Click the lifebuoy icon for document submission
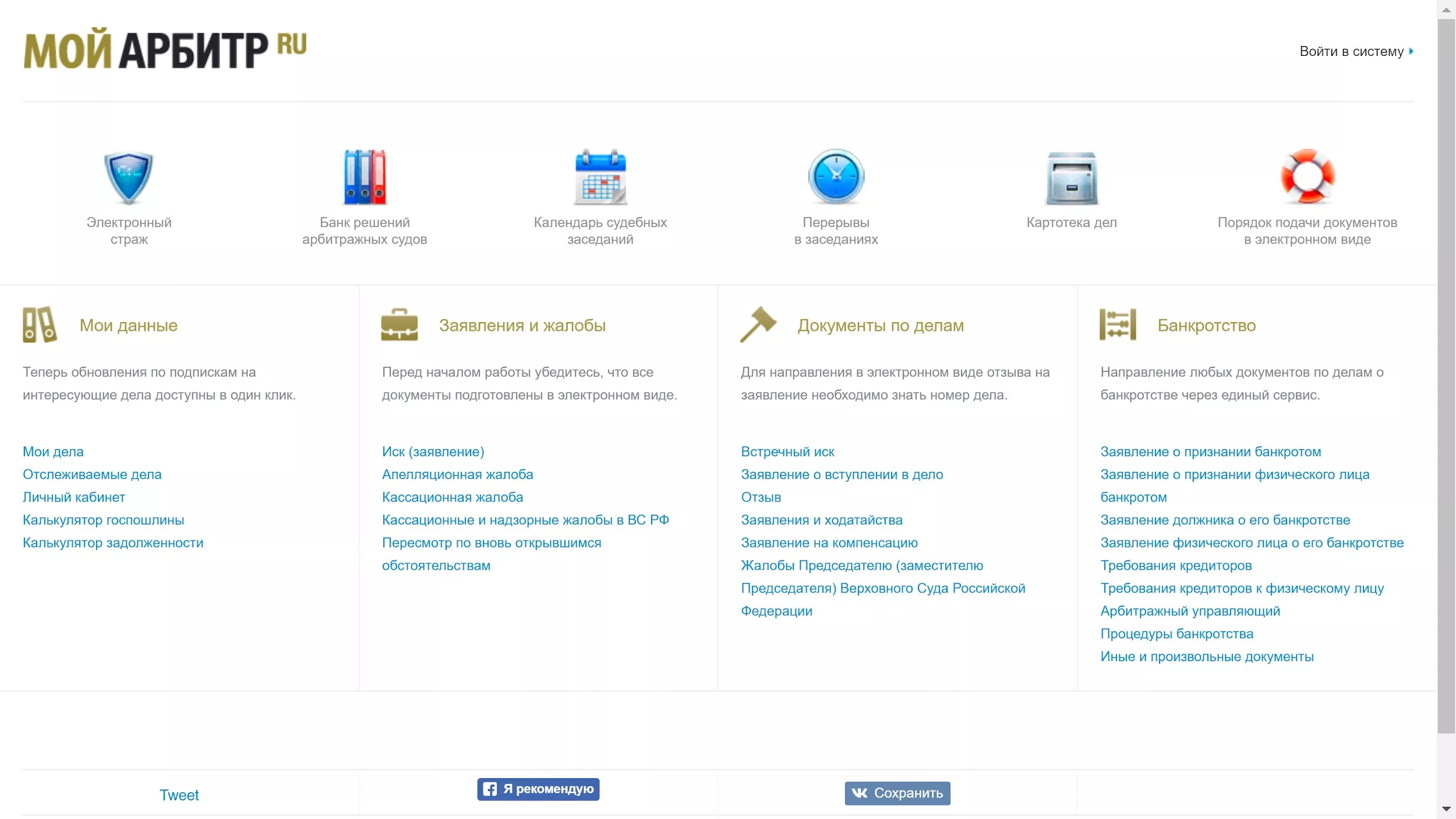The width and height of the screenshot is (1456, 819). (x=1307, y=176)
